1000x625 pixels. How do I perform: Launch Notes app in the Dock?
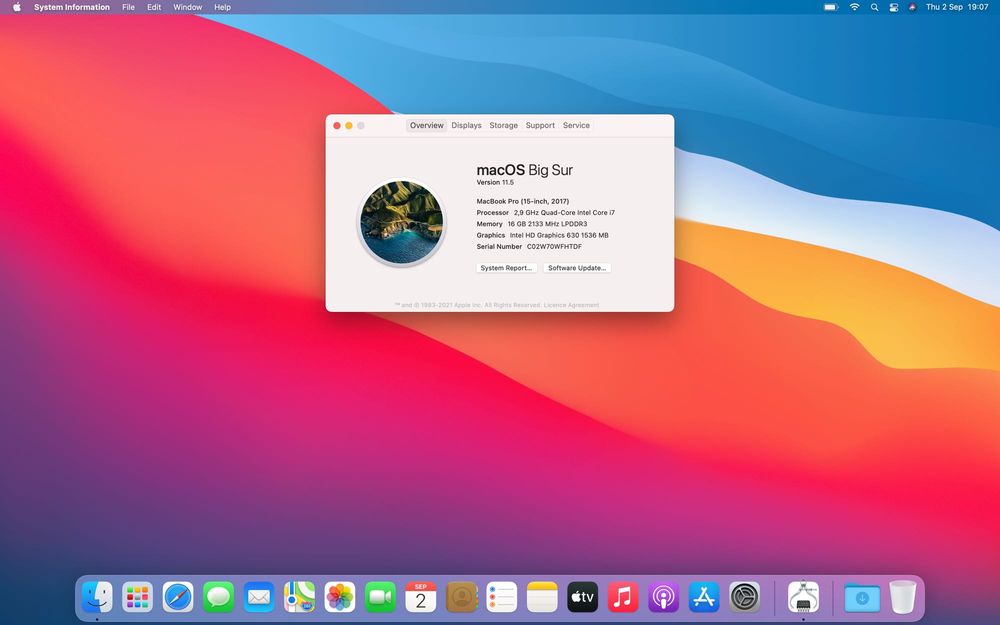click(542, 598)
